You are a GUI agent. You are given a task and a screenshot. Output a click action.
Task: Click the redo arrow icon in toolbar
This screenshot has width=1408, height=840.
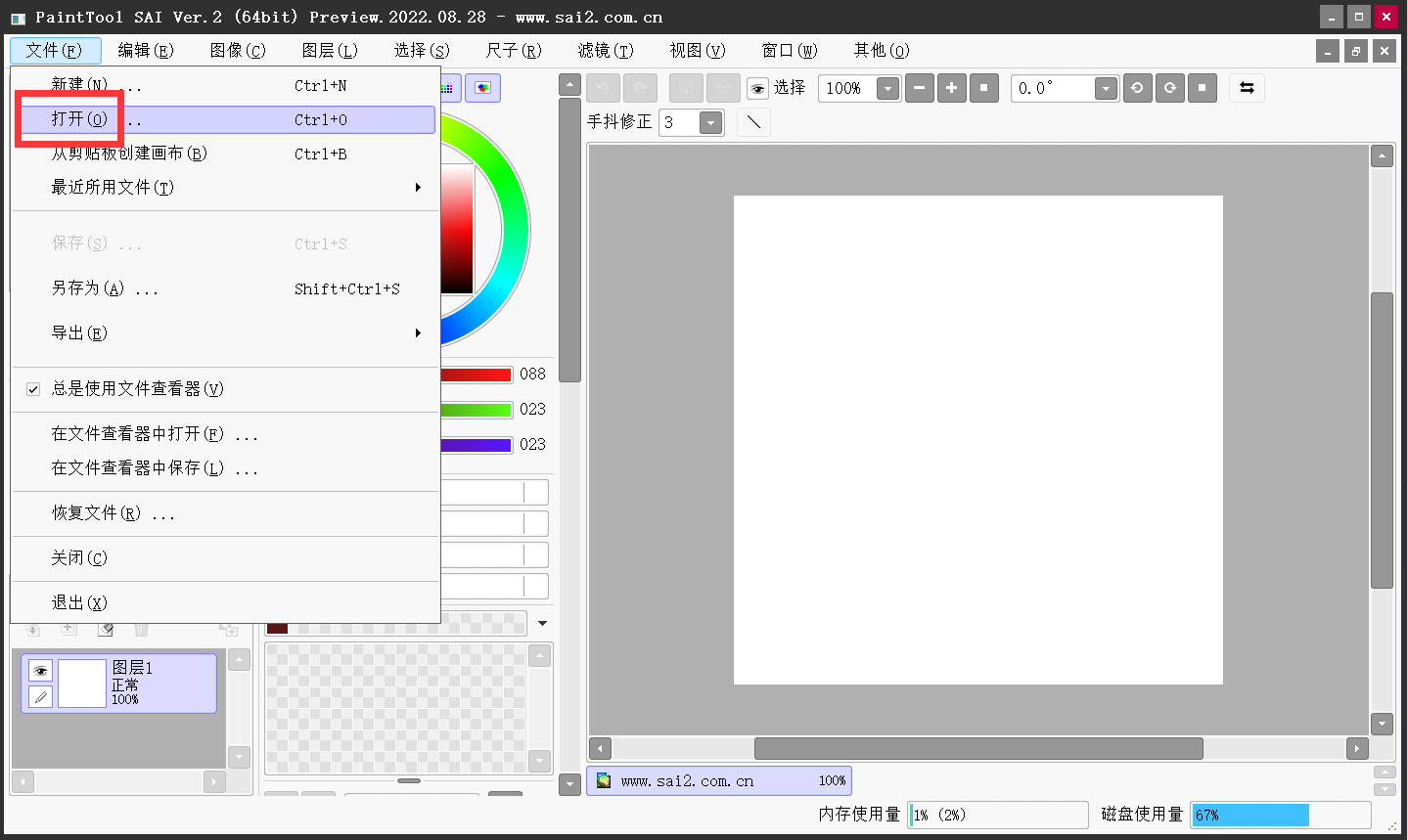(x=640, y=88)
